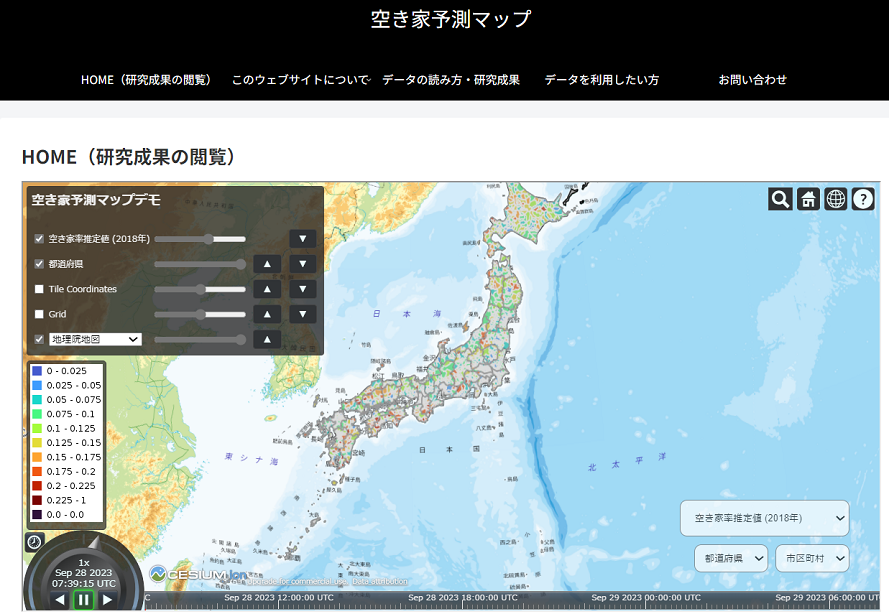Viewport: 889px width, 614px height.
Task: Click the home view icon
Action: 808,199
